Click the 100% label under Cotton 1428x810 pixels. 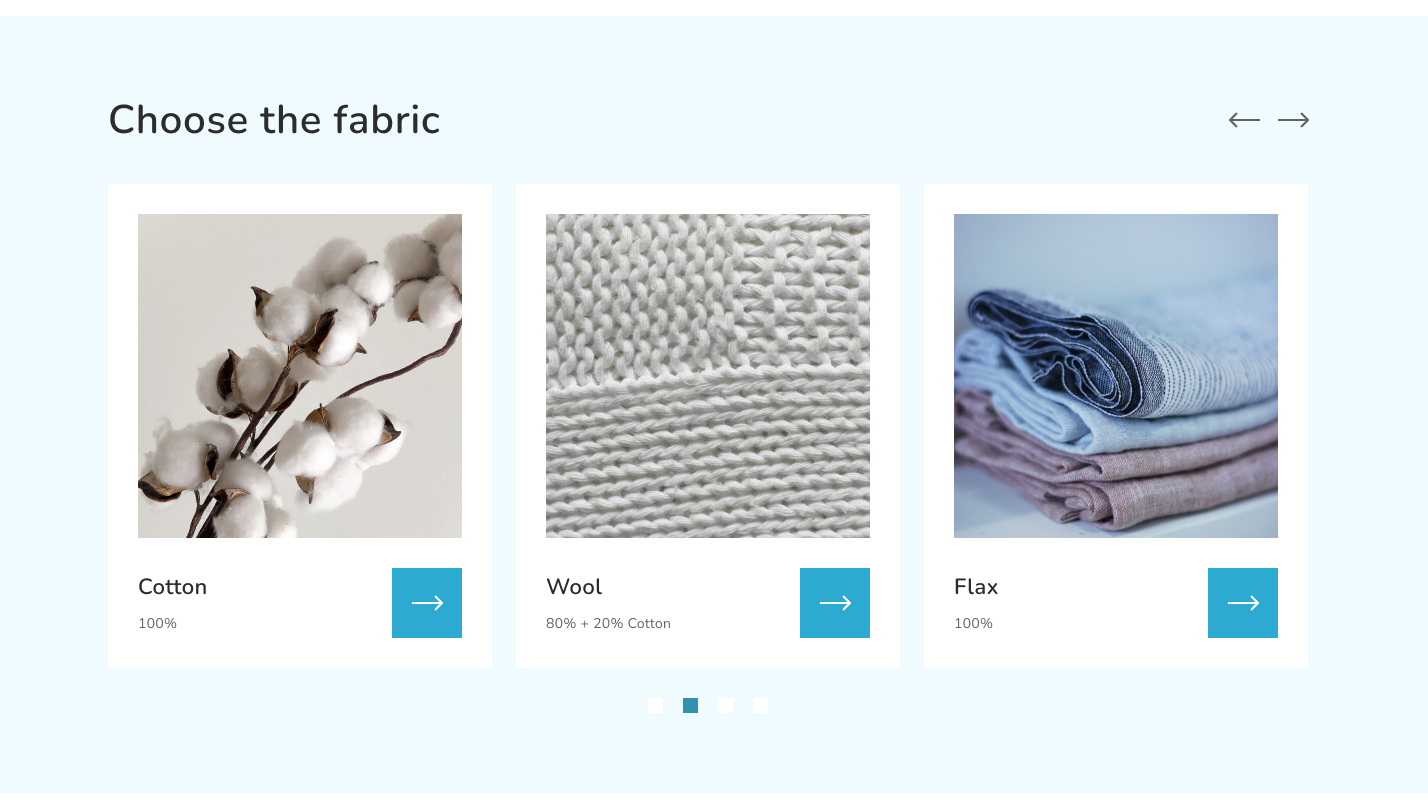tap(157, 624)
